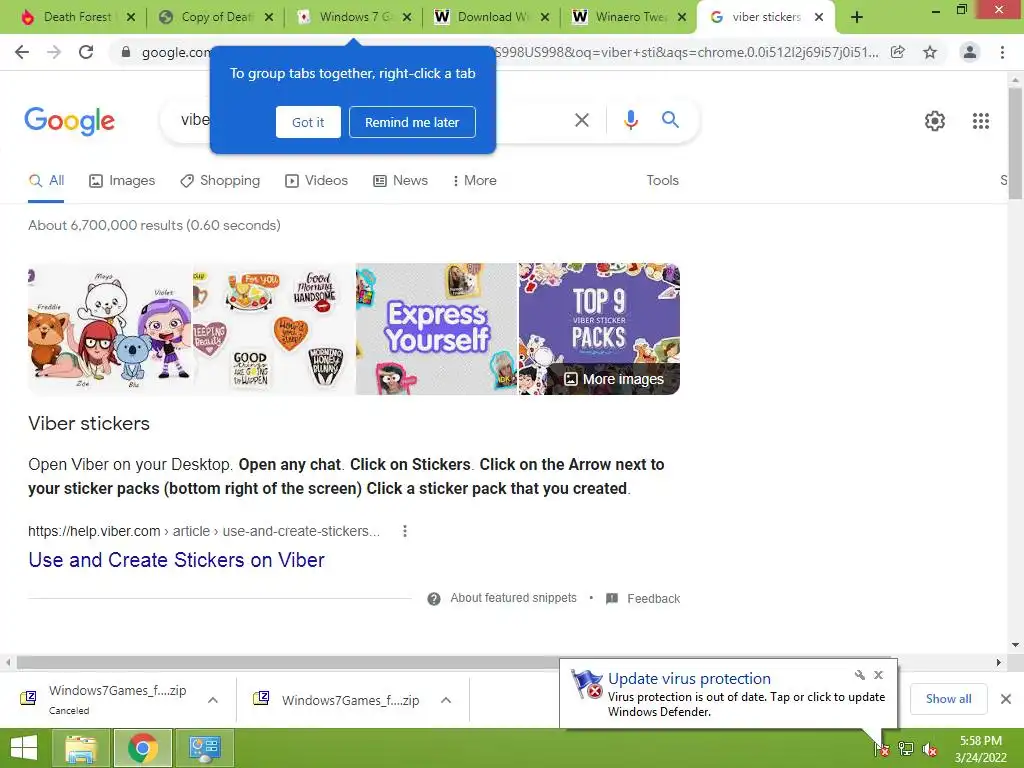Viewport: 1024px width, 768px height.
Task: Share this page via the share icon
Action: coord(898,52)
